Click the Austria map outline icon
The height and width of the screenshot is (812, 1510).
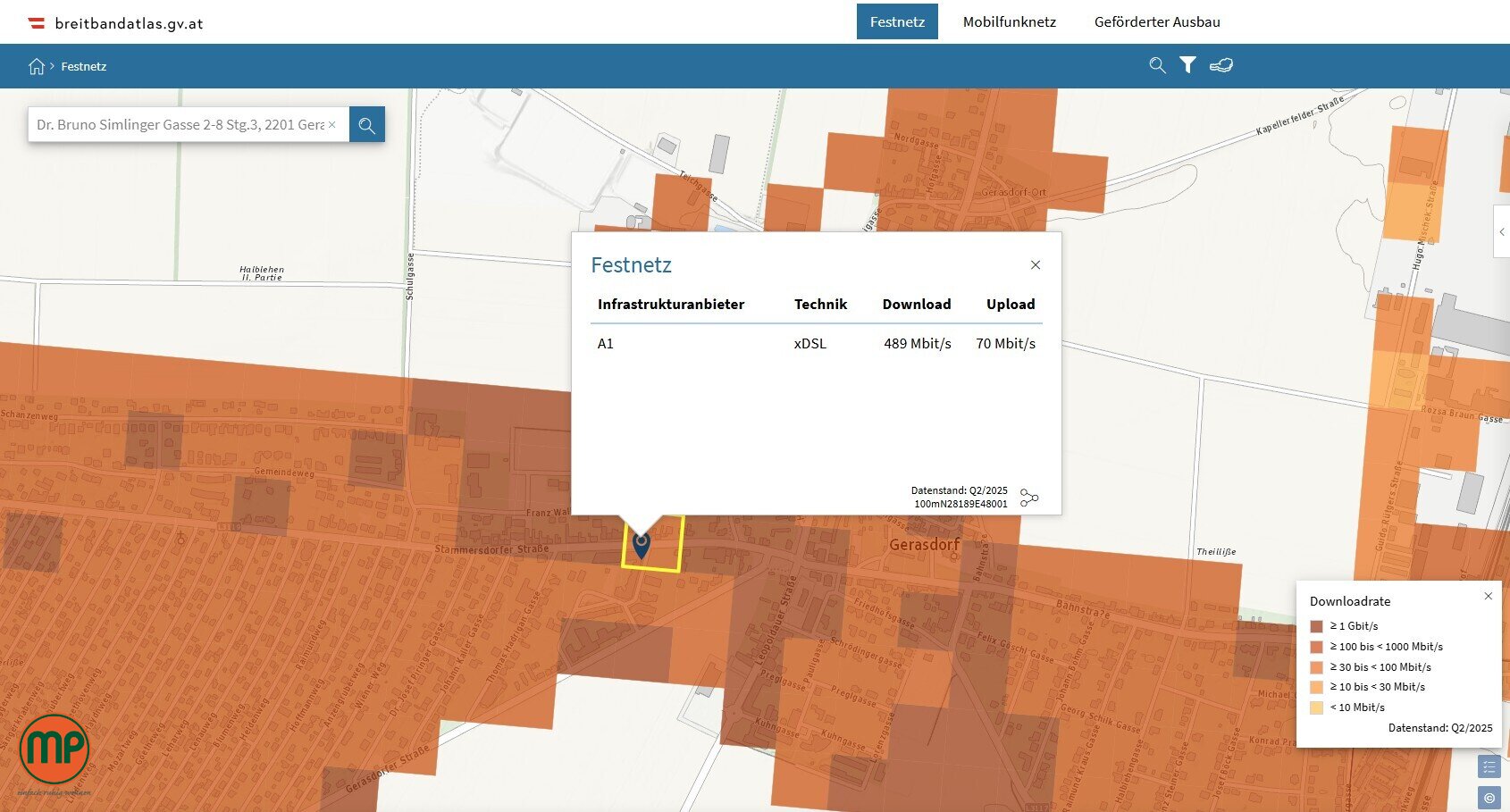point(1221,65)
